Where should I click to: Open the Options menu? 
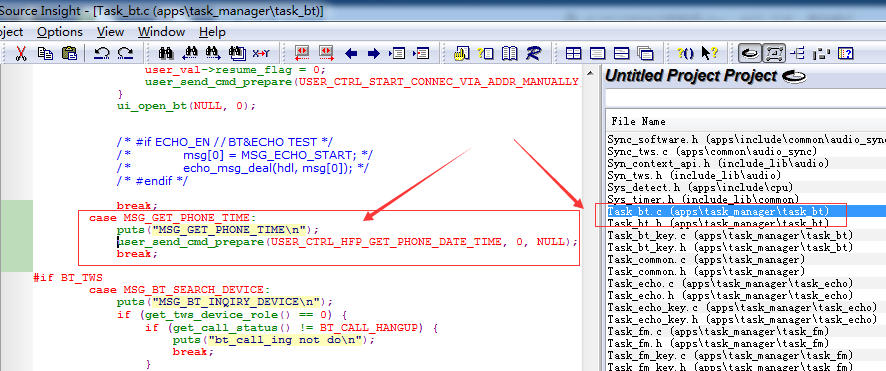click(x=60, y=32)
